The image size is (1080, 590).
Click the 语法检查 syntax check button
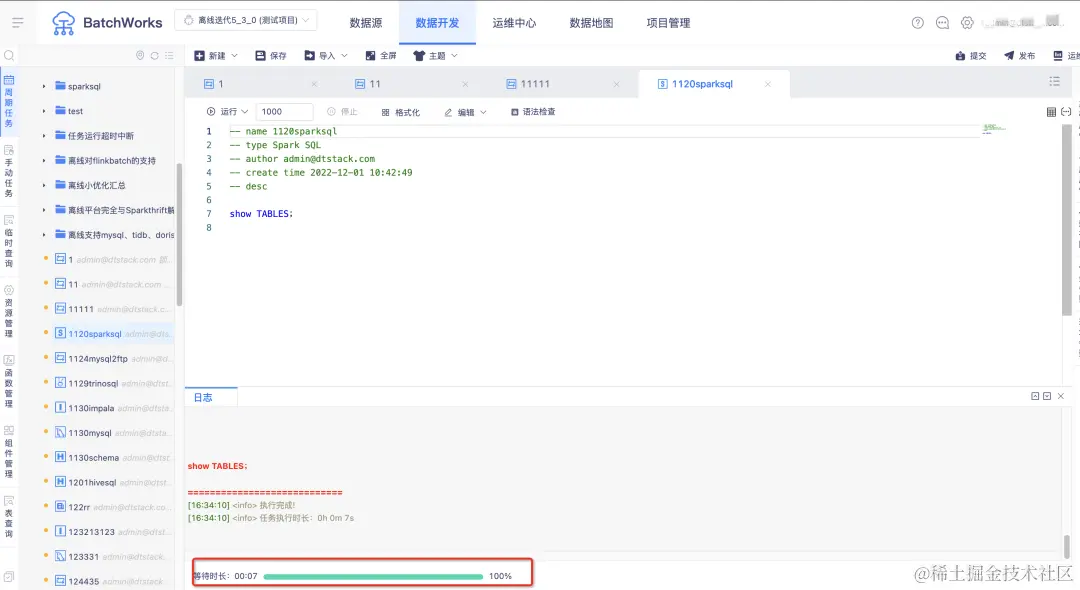tap(533, 112)
